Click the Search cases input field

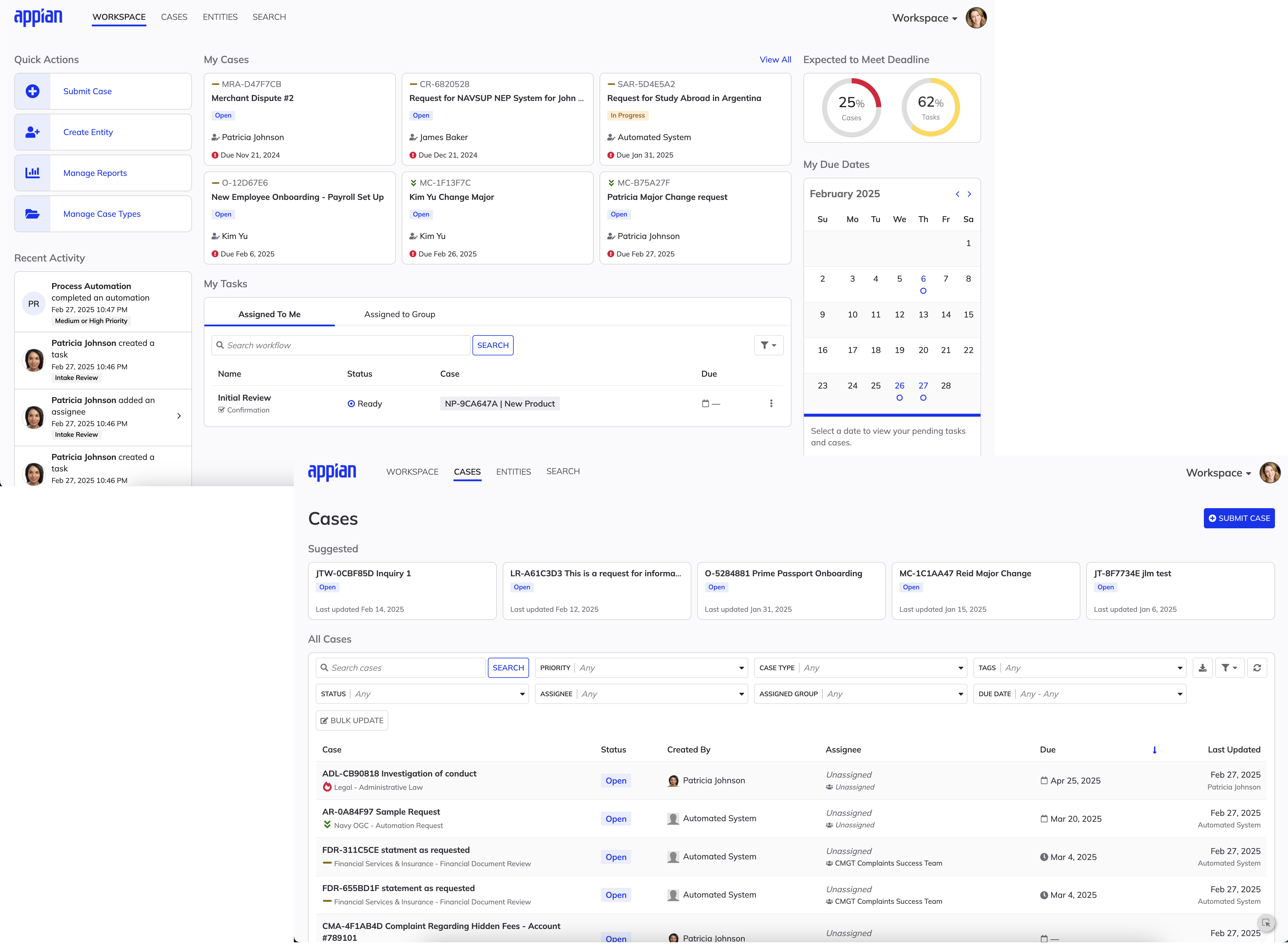[401, 668]
